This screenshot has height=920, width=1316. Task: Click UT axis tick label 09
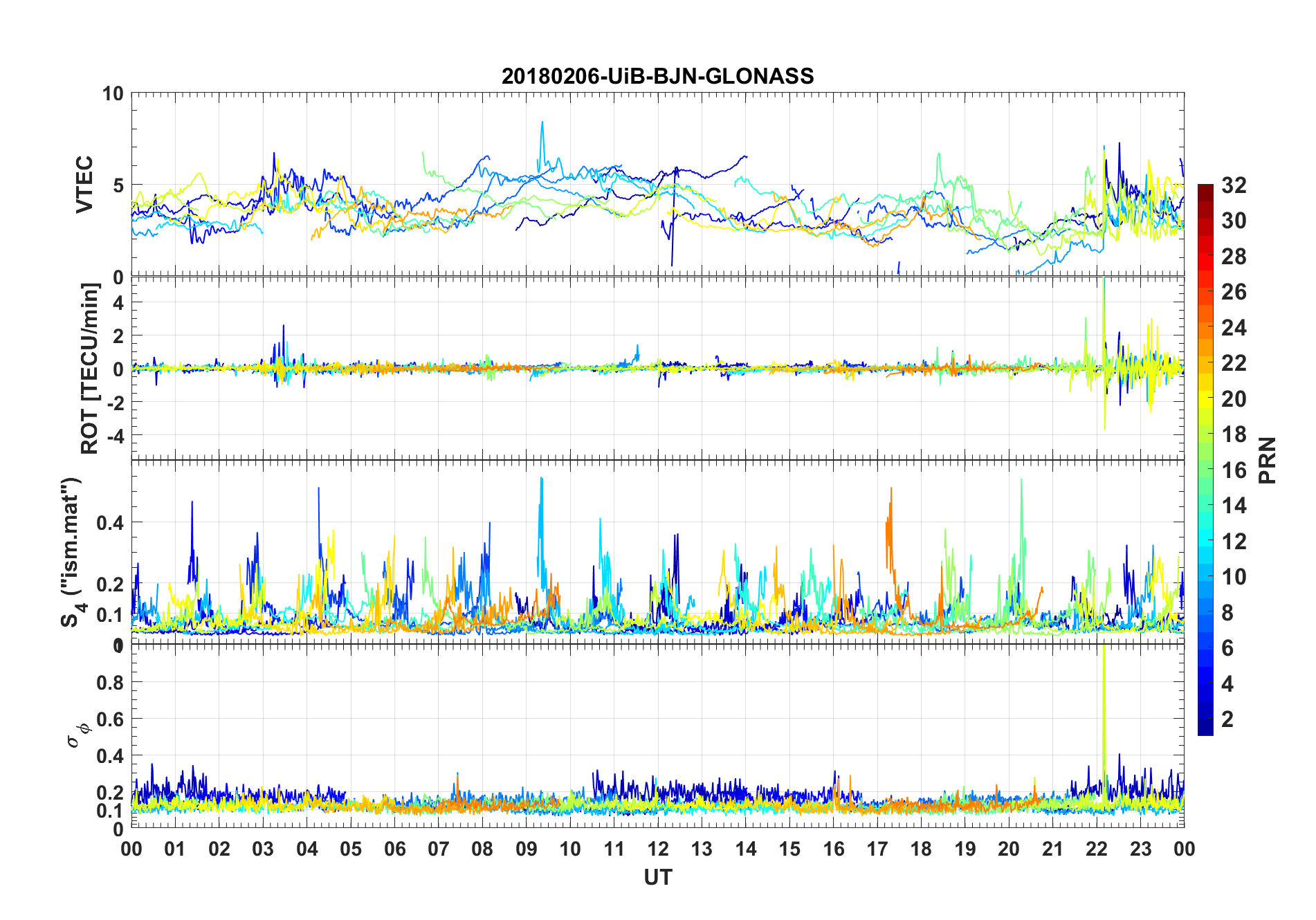[x=527, y=849]
